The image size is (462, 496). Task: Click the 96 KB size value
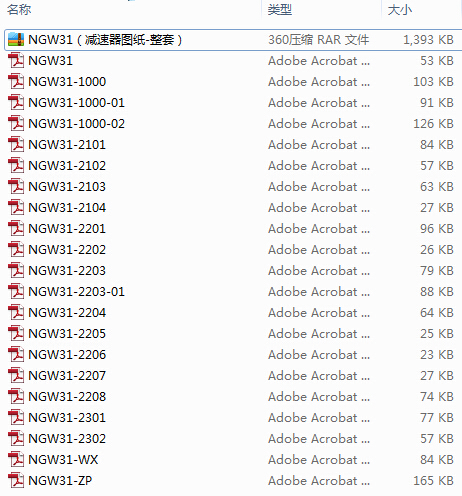(x=437, y=228)
